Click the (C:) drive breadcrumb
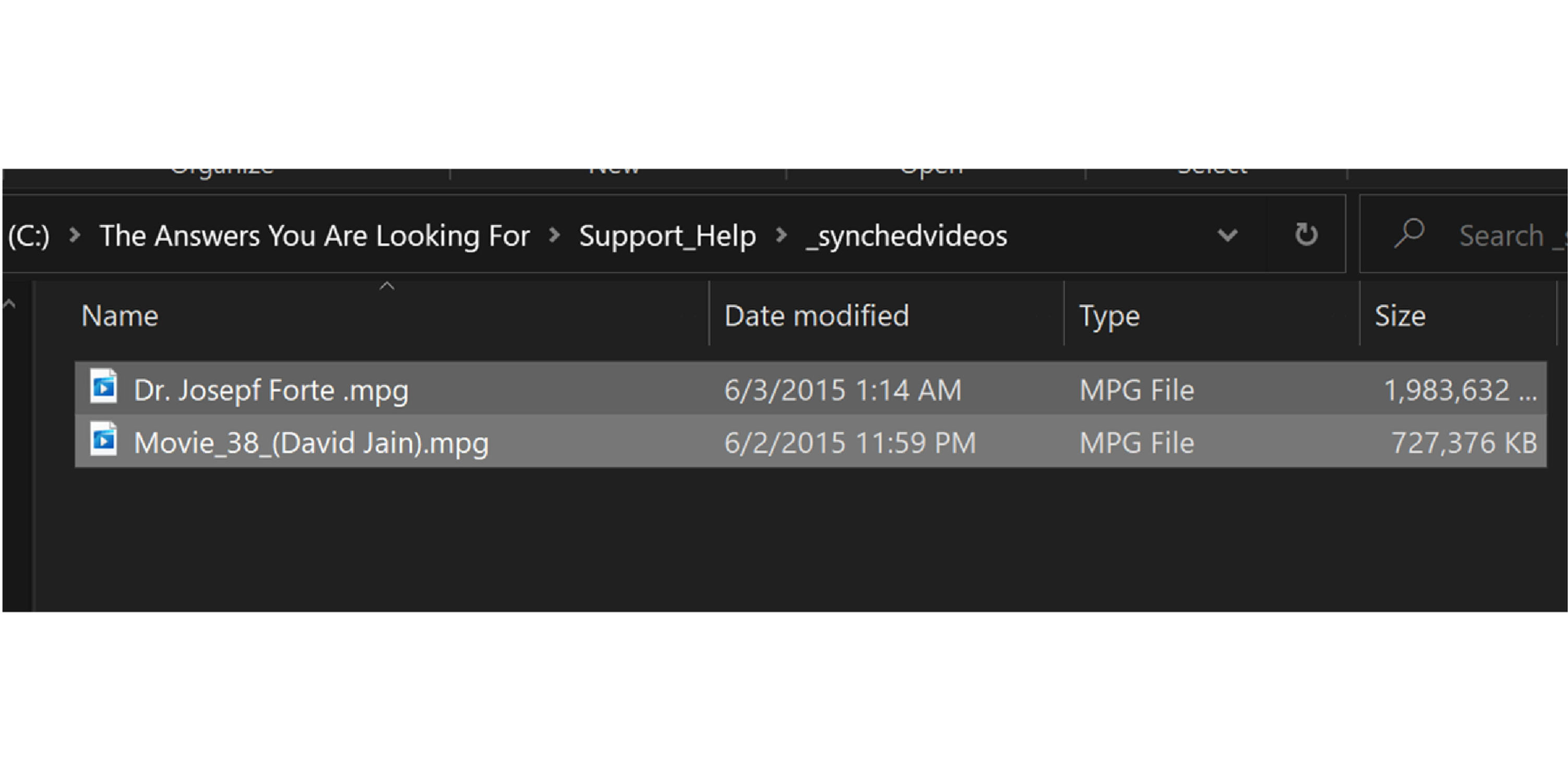 tap(29, 236)
